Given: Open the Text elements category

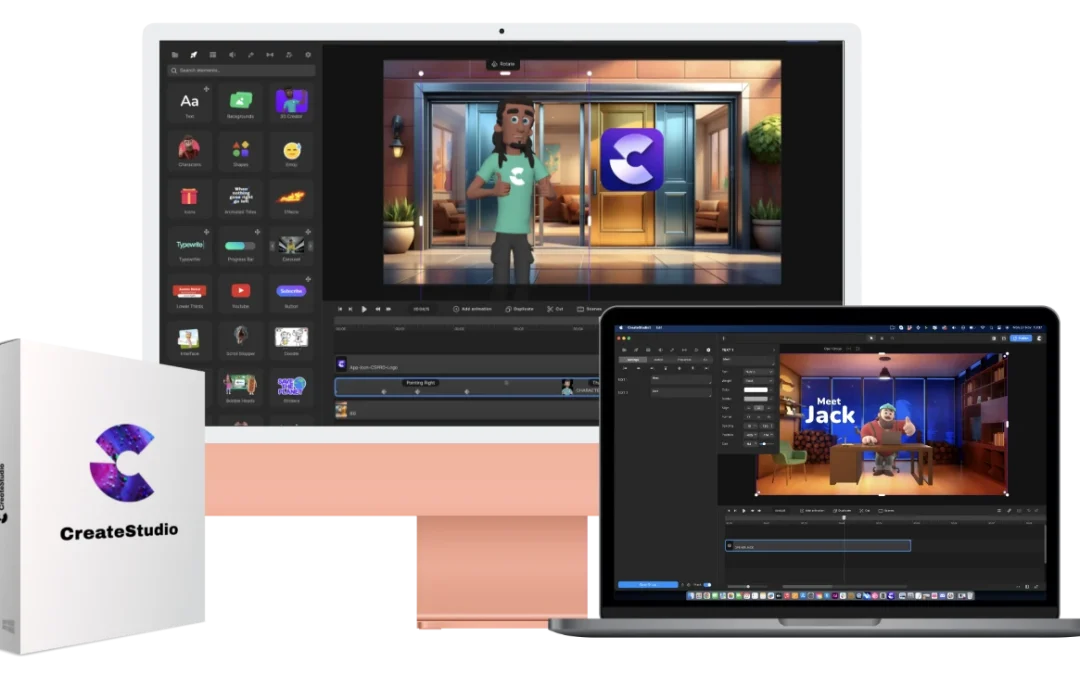Looking at the screenshot, I should 190,100.
